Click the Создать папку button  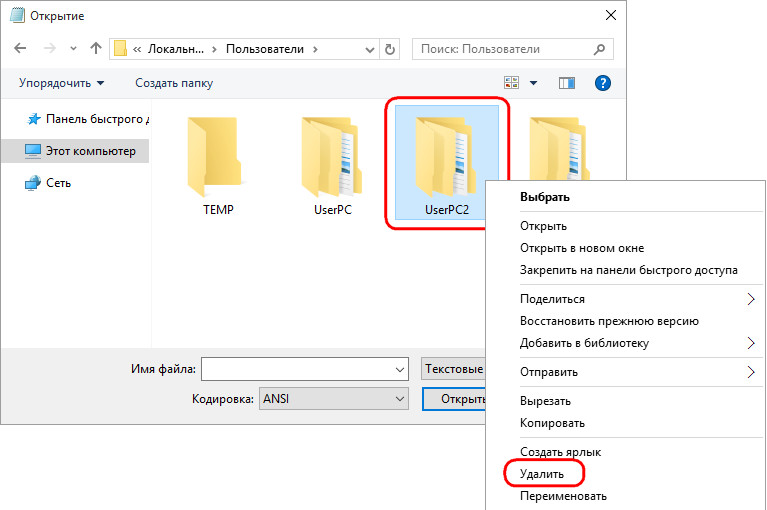[x=174, y=83]
